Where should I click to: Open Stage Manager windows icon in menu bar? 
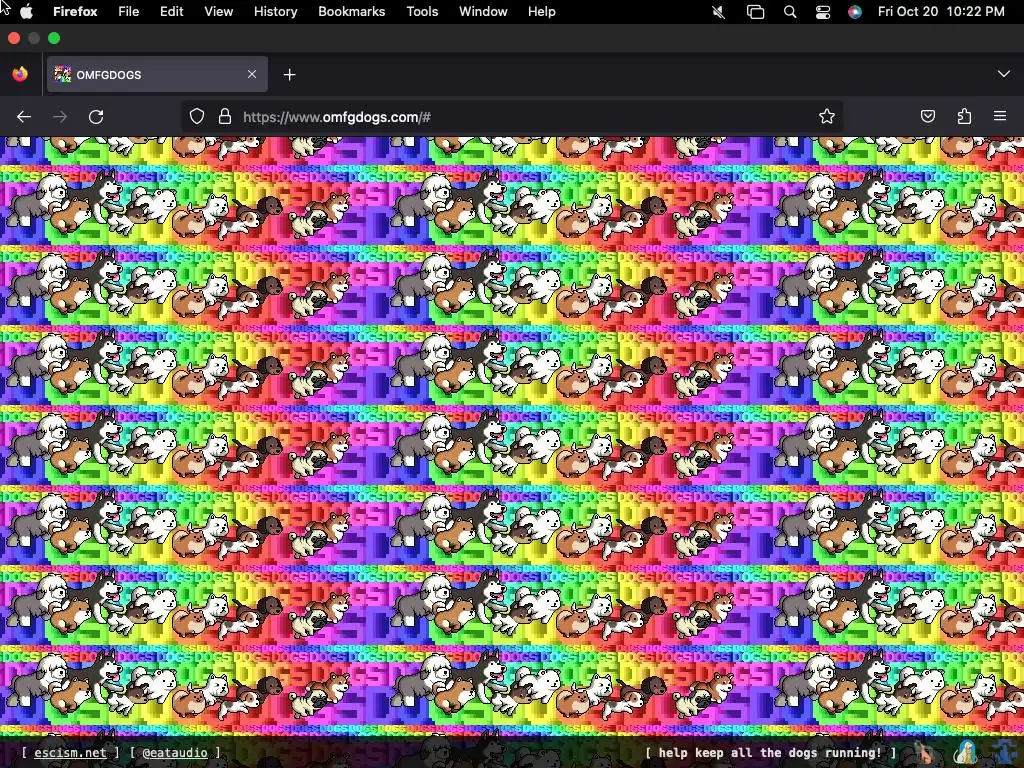[755, 12]
